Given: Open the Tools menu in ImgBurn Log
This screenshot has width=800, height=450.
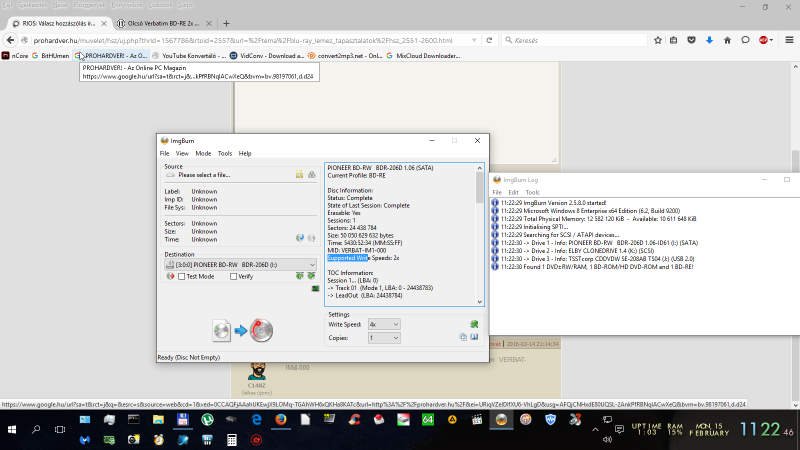Looking at the screenshot, I should 532,192.
